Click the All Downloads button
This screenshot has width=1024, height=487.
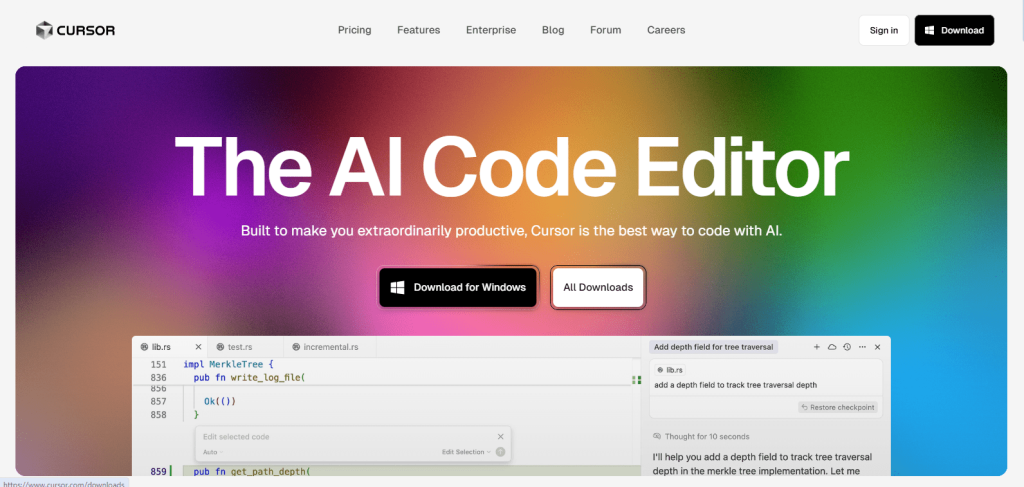pyautogui.click(x=598, y=287)
